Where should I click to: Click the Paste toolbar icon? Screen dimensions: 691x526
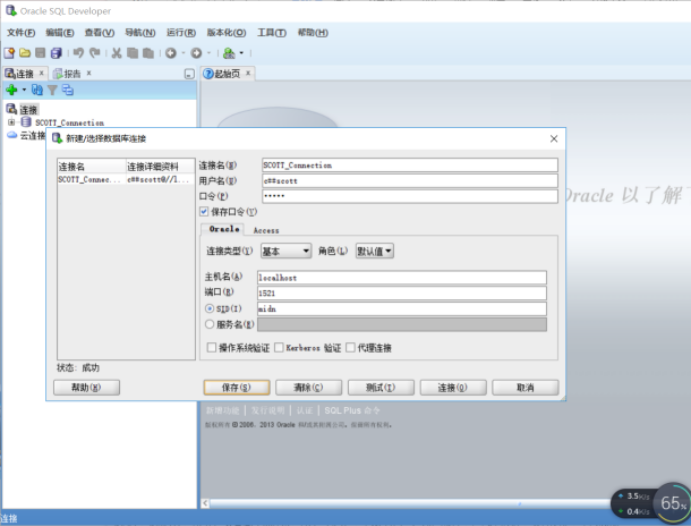[149, 53]
